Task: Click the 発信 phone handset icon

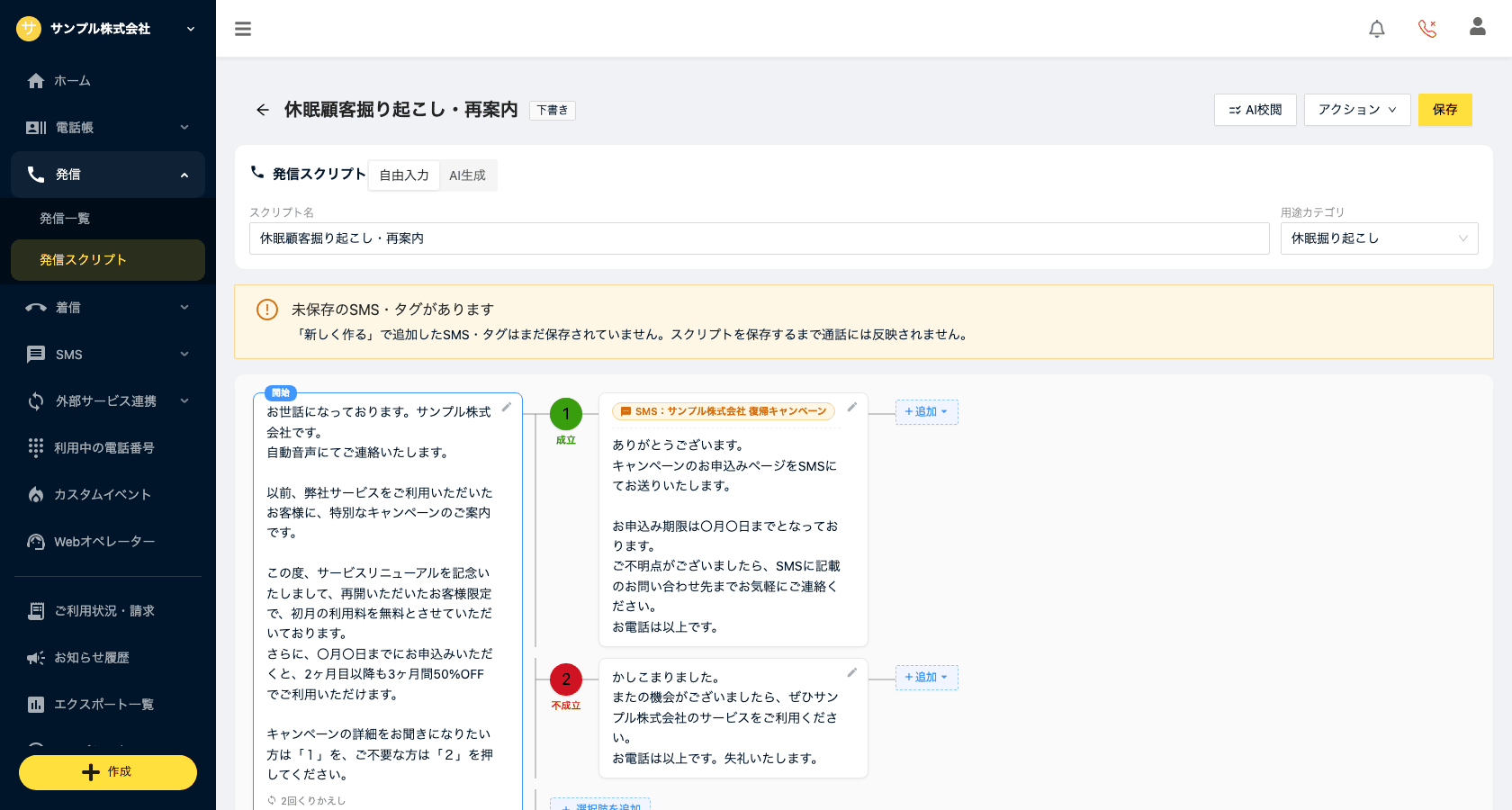Action: tap(36, 175)
